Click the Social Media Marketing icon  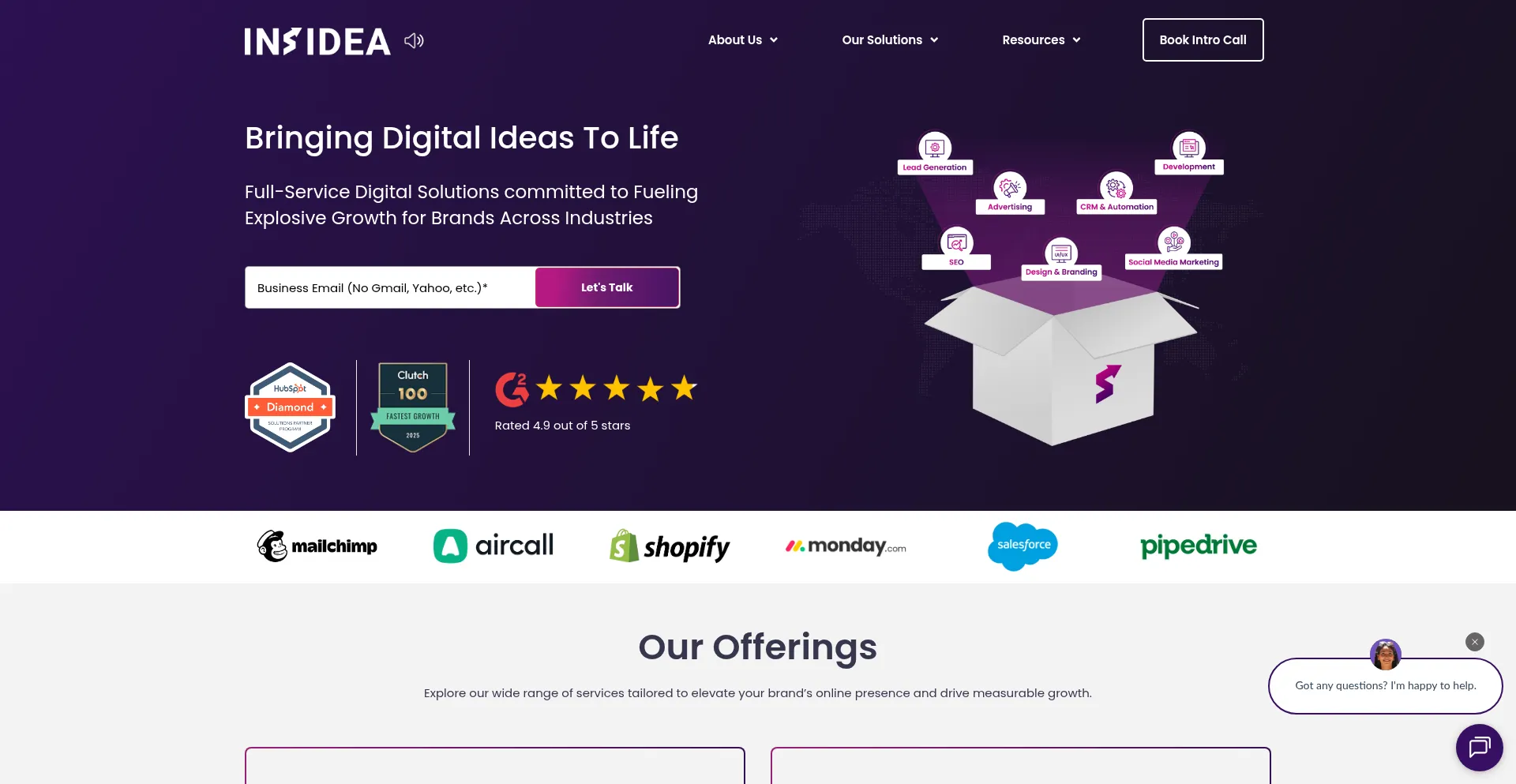click(1173, 242)
